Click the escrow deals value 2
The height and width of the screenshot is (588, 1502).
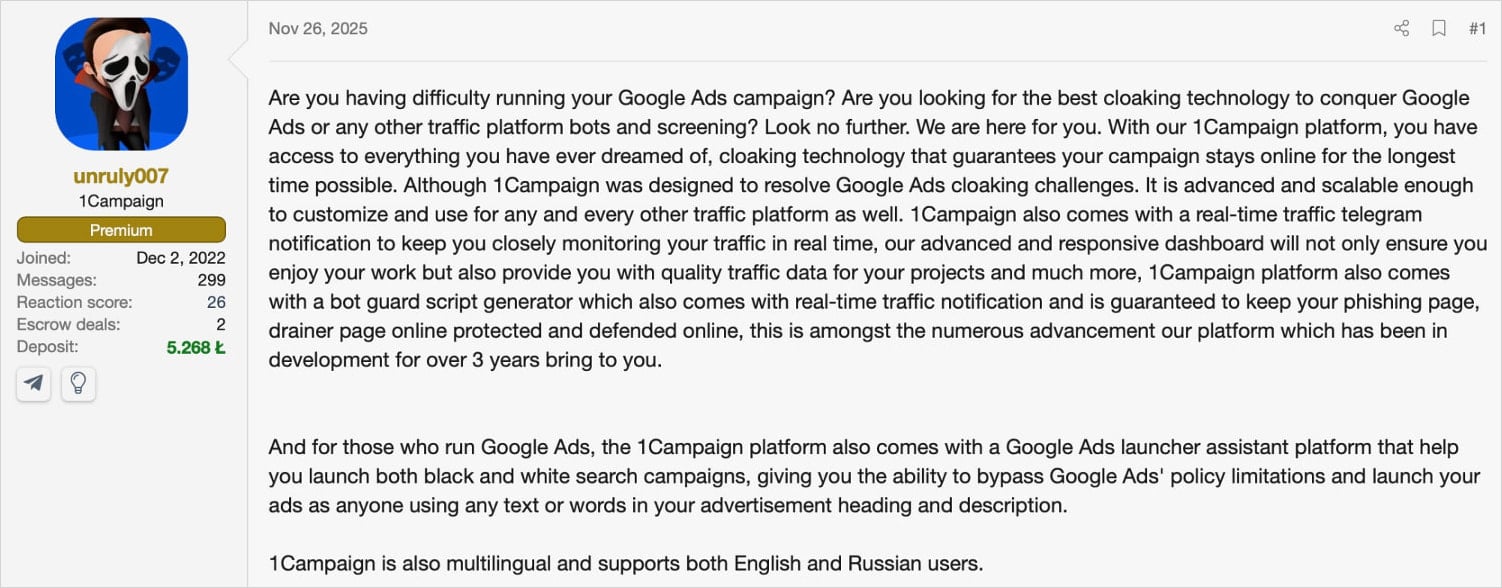tap(221, 324)
